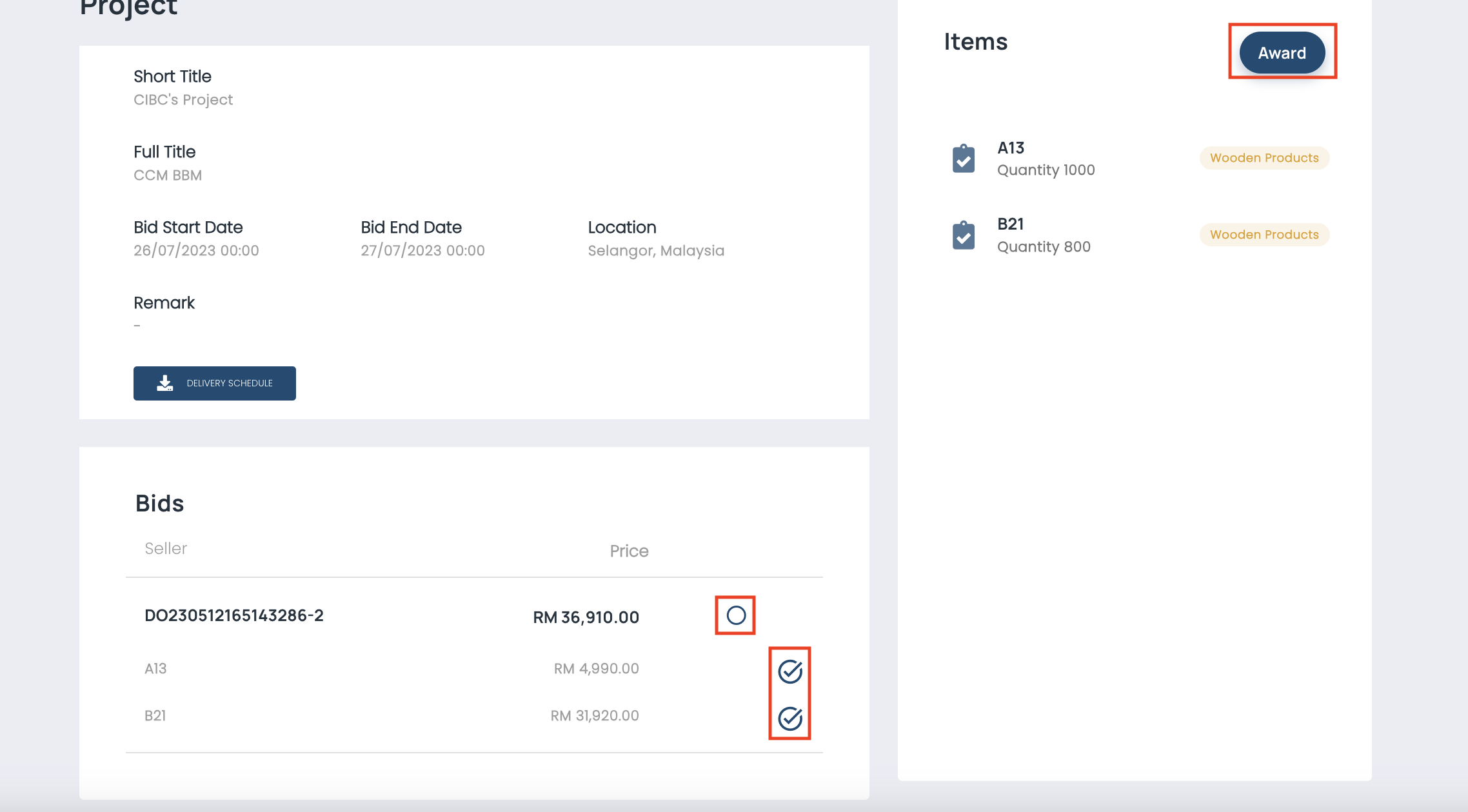The width and height of the screenshot is (1468, 812).
Task: Click the Bid End Date value
Action: pyautogui.click(x=422, y=251)
